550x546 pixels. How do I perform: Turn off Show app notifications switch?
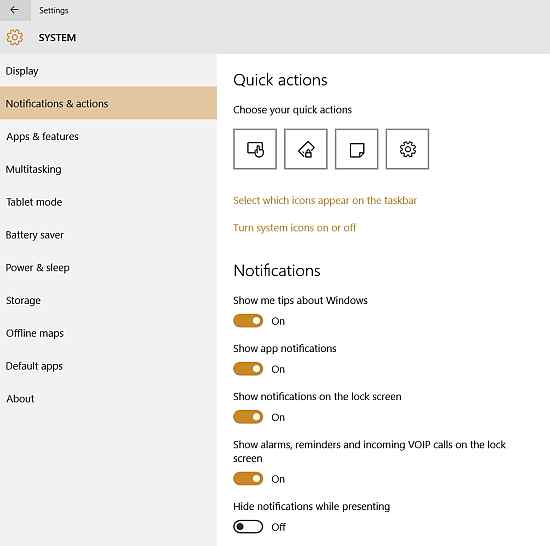coord(248,369)
